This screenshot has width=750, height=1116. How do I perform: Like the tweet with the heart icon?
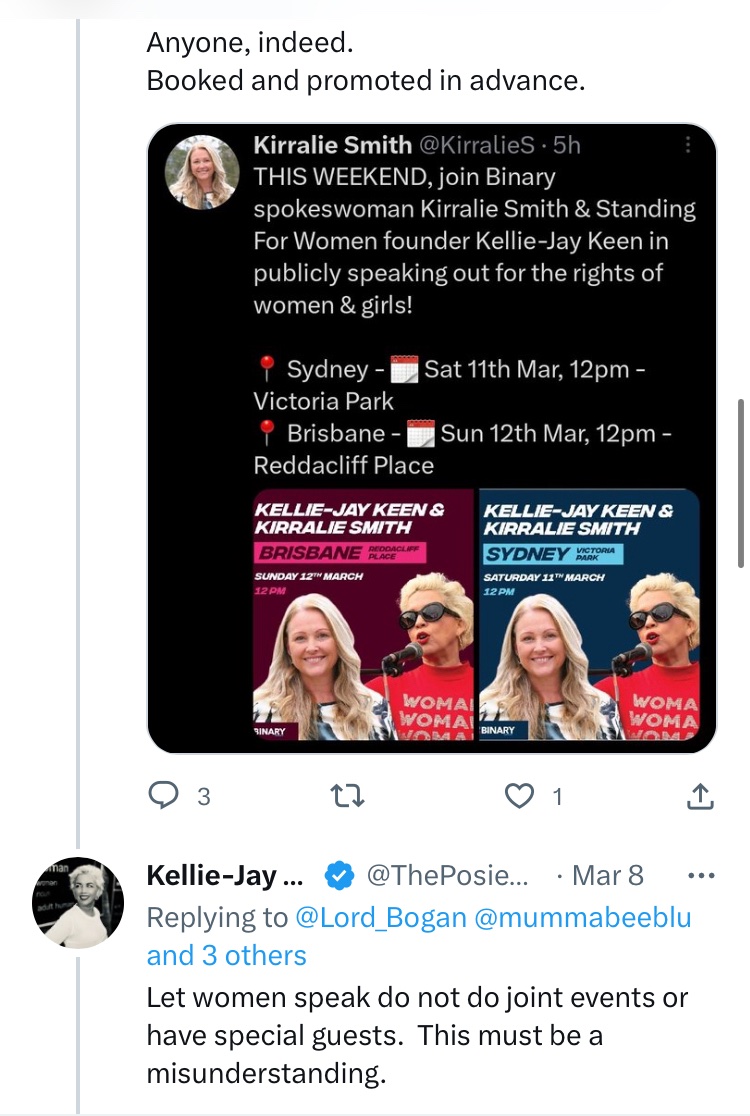(x=519, y=796)
